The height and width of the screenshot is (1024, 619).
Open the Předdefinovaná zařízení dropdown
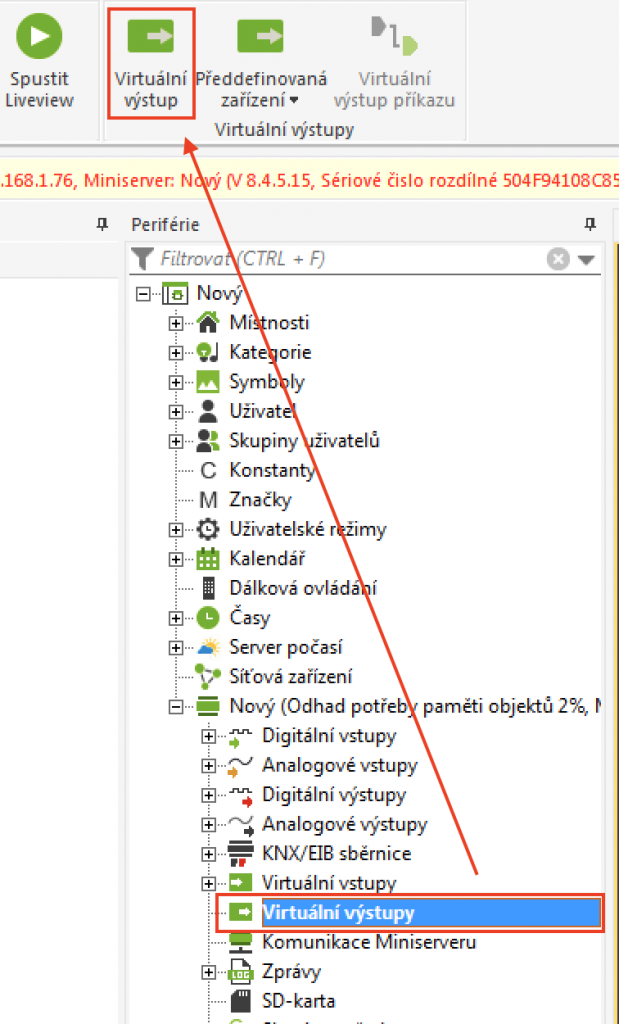click(260, 87)
